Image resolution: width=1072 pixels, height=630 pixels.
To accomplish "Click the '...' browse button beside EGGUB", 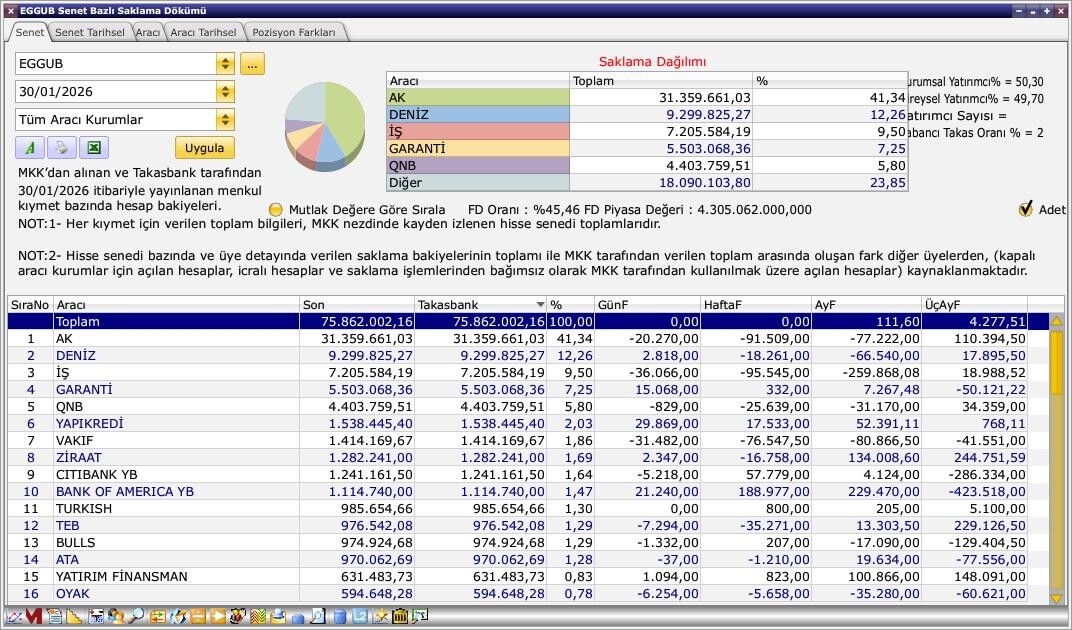I will tap(251, 64).
